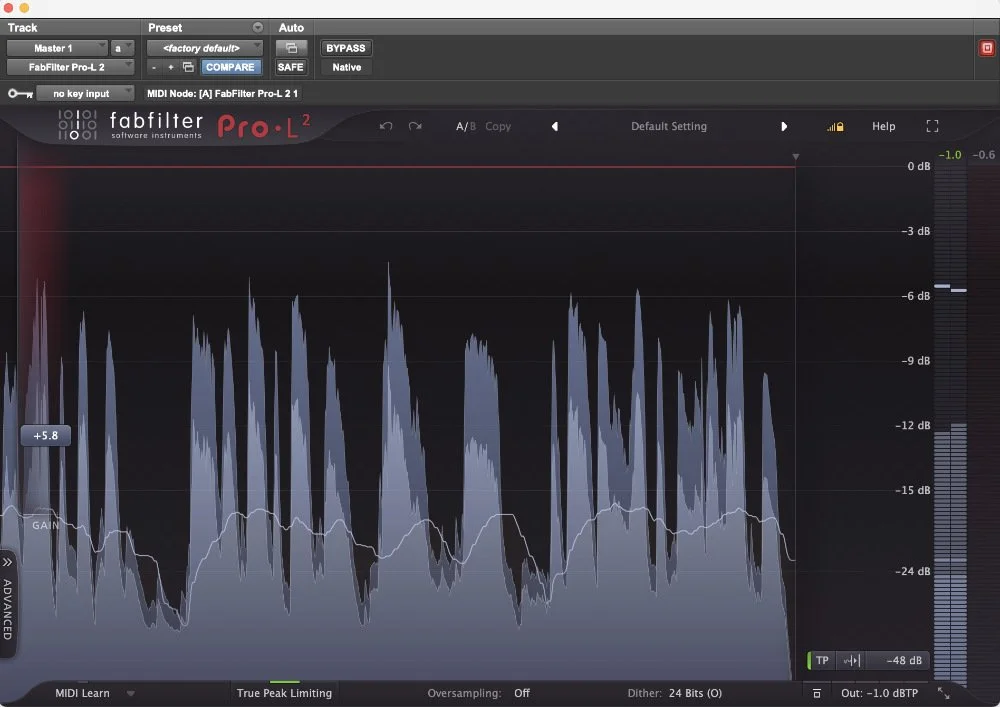Screen dimensions: 1000x707
Task: Click the yellow minimize window dot
Action: pos(24,8)
